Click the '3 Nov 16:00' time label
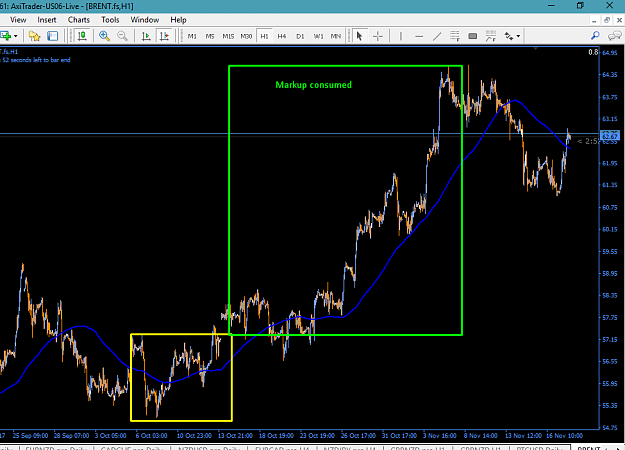The image size is (625, 450). tap(440, 436)
